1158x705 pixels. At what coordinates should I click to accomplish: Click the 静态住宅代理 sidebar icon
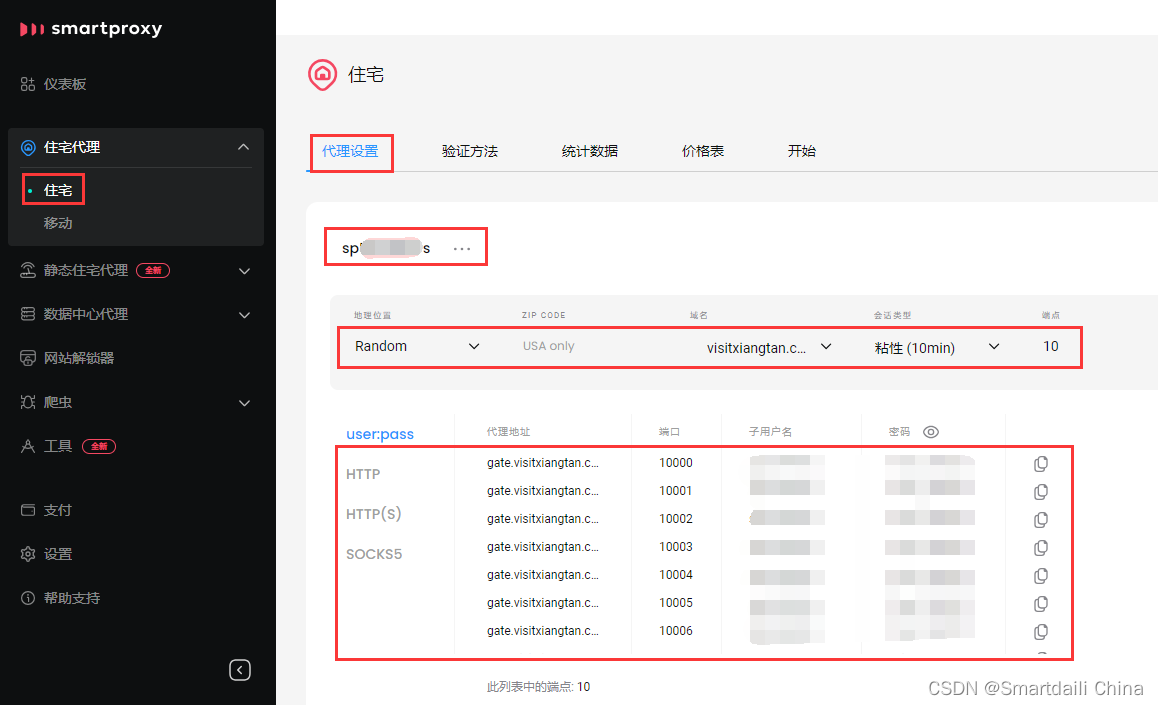click(28, 270)
